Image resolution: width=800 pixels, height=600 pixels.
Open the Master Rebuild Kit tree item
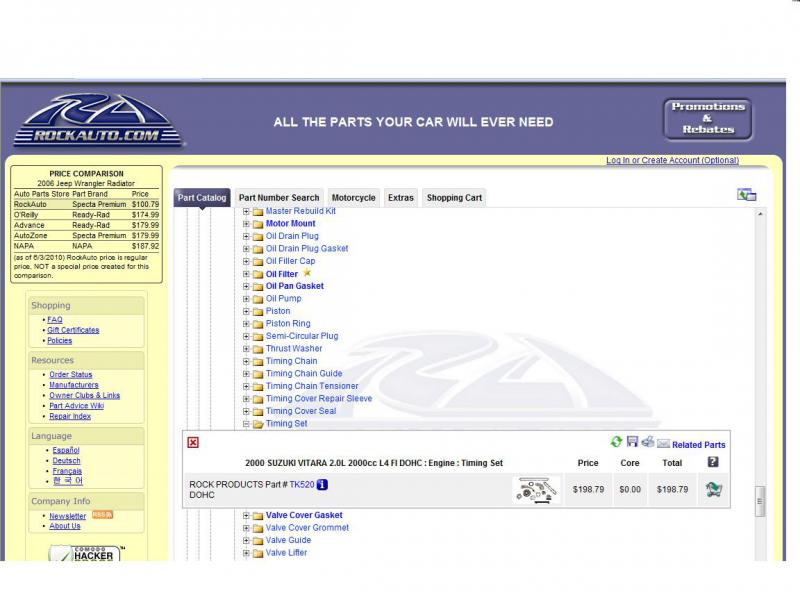click(x=301, y=211)
